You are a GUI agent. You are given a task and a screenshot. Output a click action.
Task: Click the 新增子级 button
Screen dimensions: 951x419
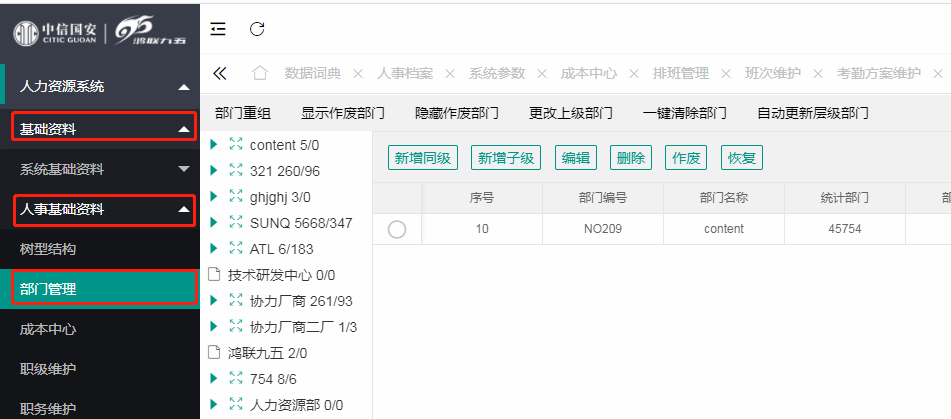tap(506, 158)
